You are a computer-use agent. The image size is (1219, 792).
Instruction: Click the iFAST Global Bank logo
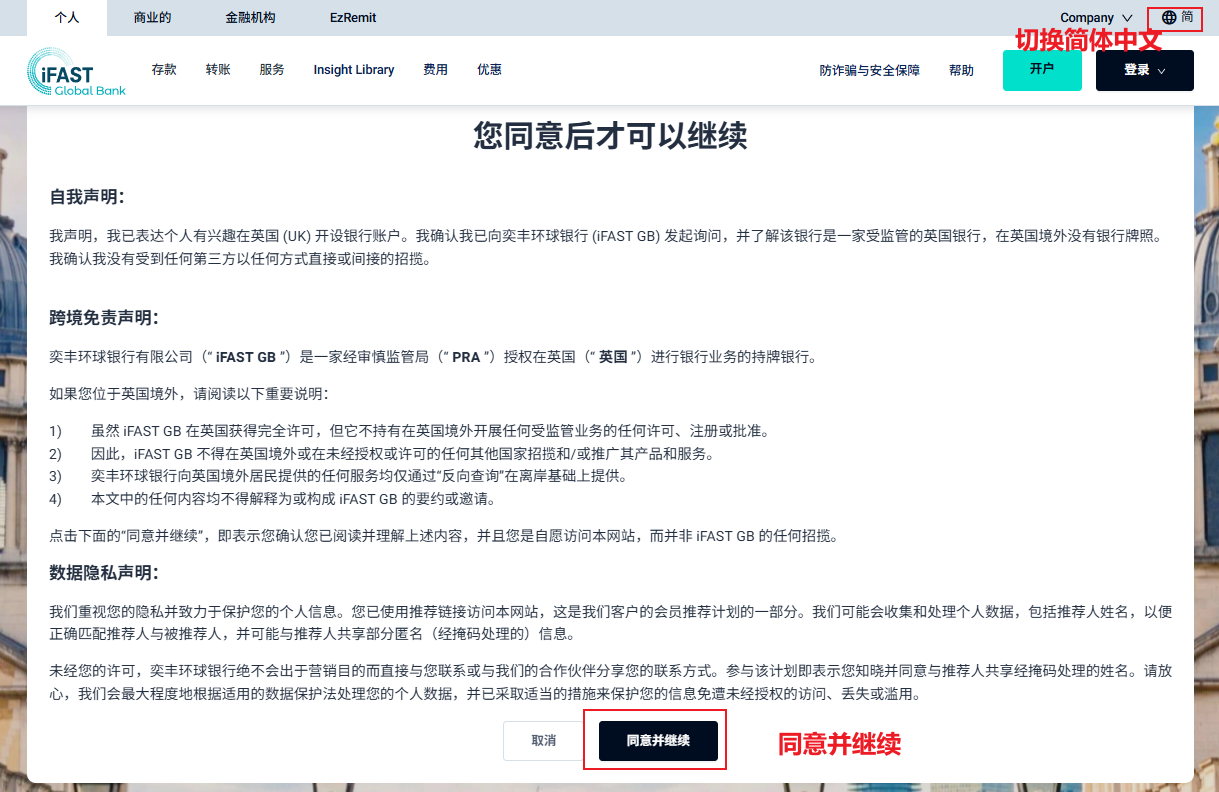tap(76, 71)
